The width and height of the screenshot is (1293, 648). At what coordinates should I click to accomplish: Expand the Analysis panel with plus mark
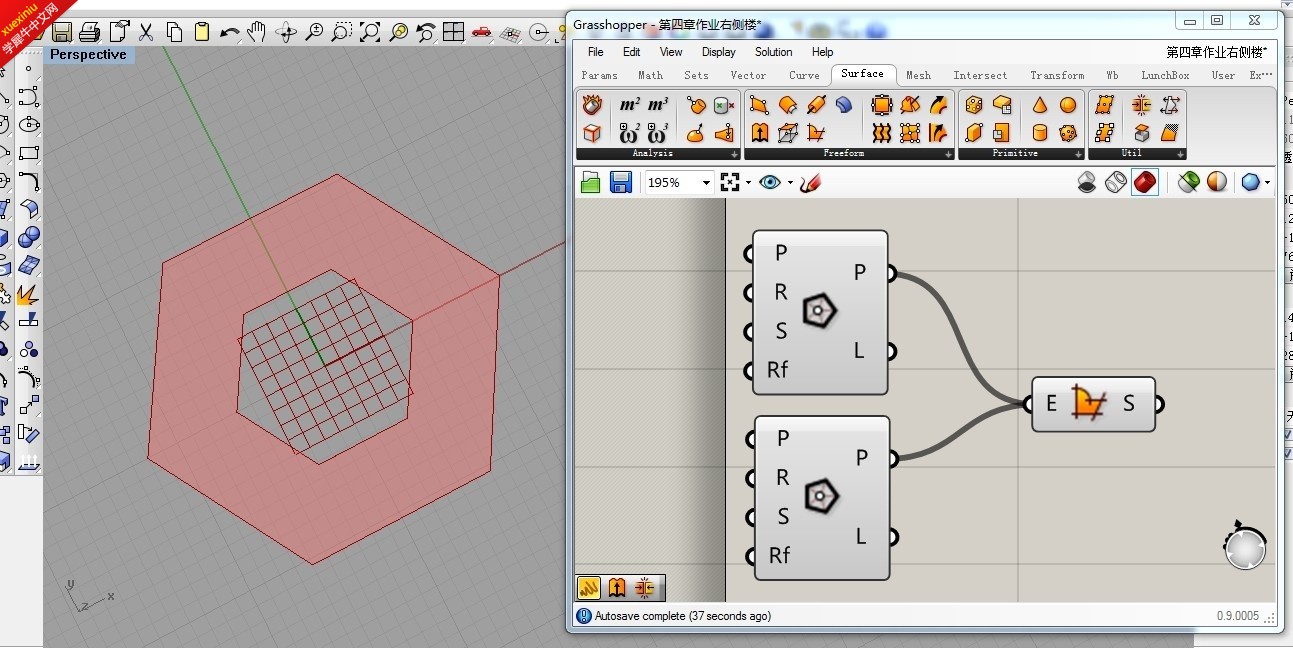click(735, 155)
